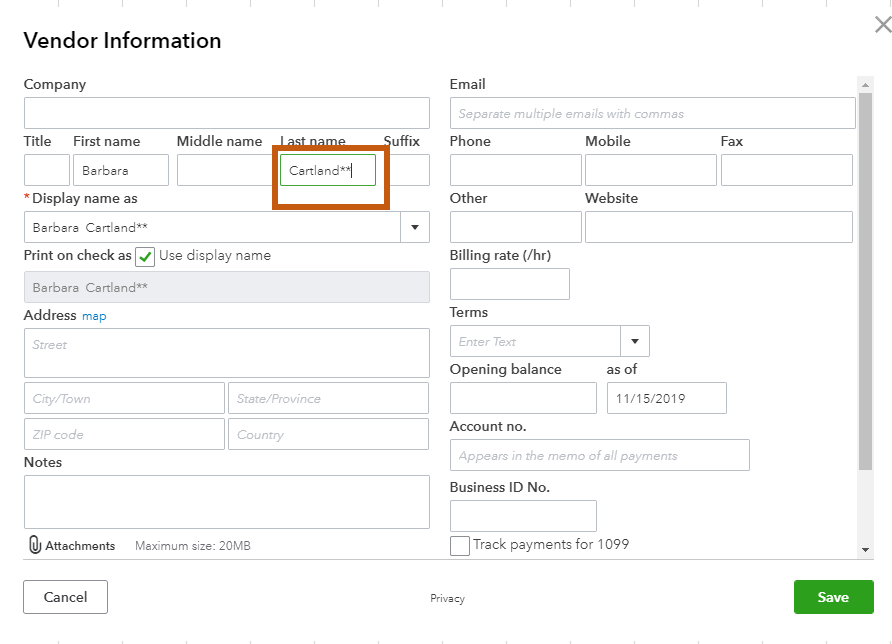Image resolution: width=892 pixels, height=644 pixels.
Task: Expand the Display name as dropdown
Action: [415, 227]
